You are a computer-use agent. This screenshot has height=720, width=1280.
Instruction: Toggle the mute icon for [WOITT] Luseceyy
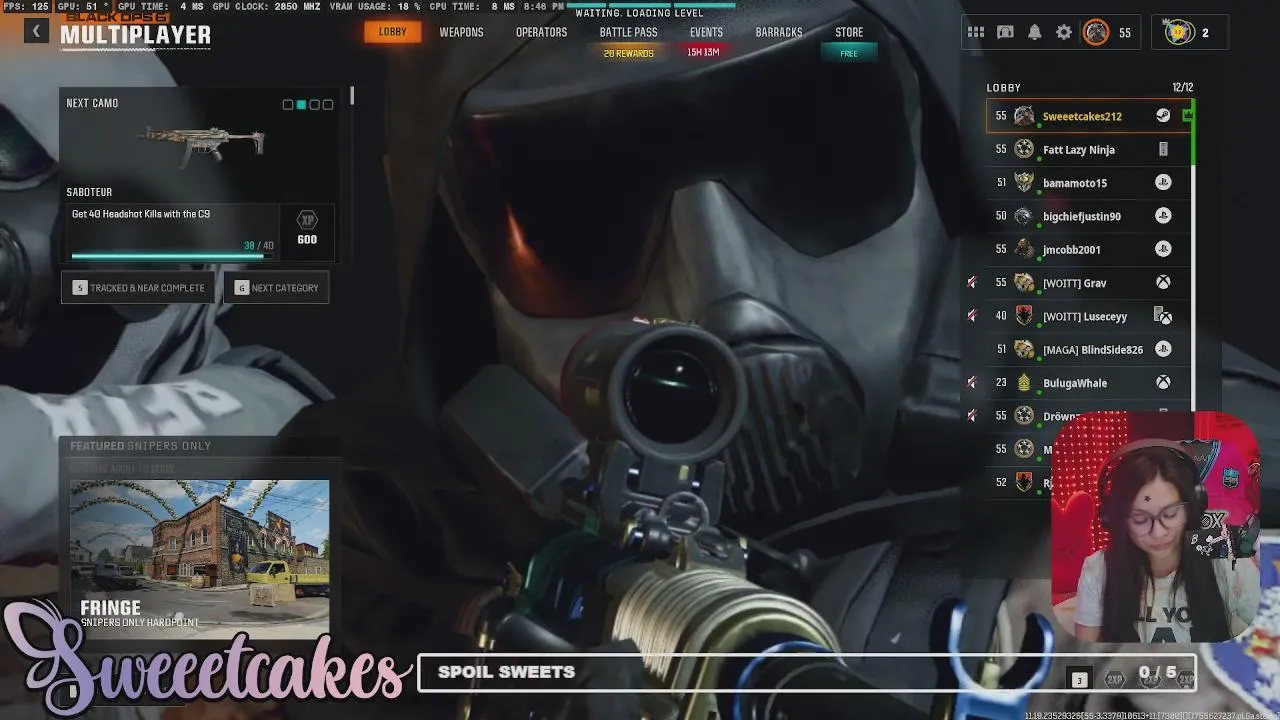point(971,316)
